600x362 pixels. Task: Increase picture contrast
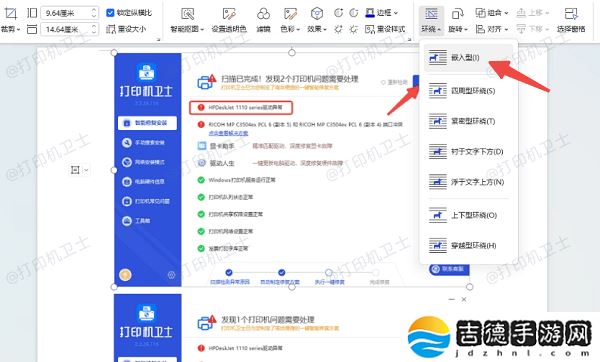click(338, 13)
